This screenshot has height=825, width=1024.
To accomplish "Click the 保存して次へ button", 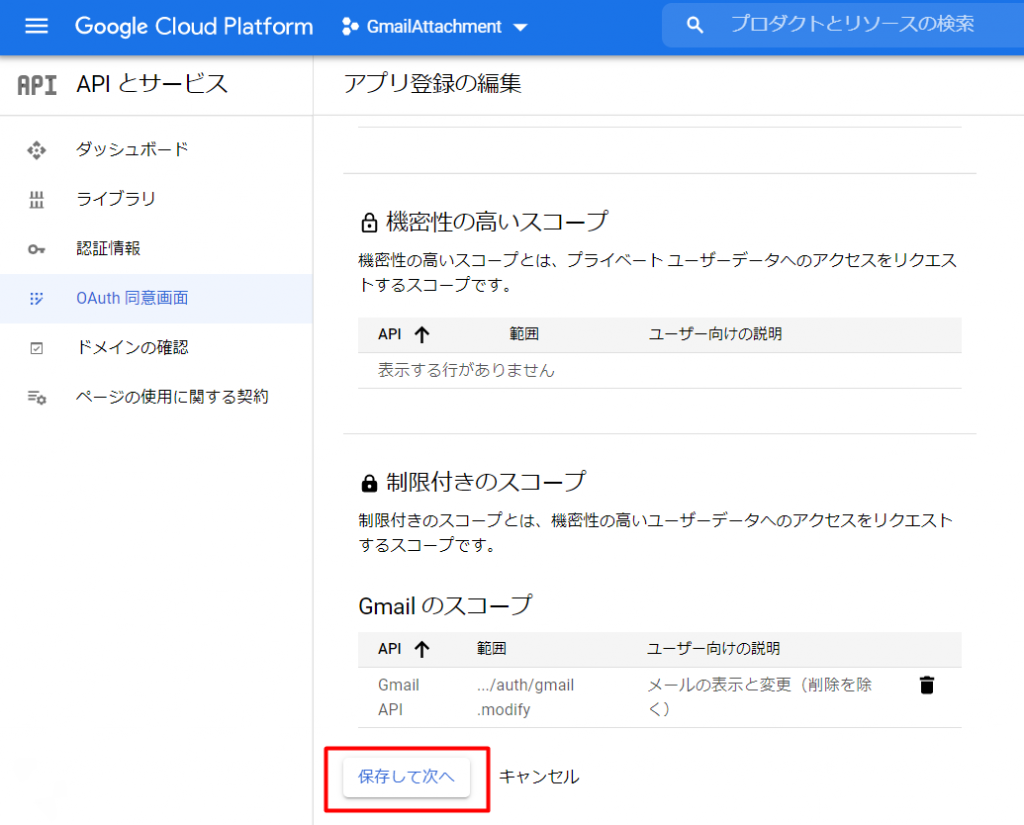I will point(406,777).
